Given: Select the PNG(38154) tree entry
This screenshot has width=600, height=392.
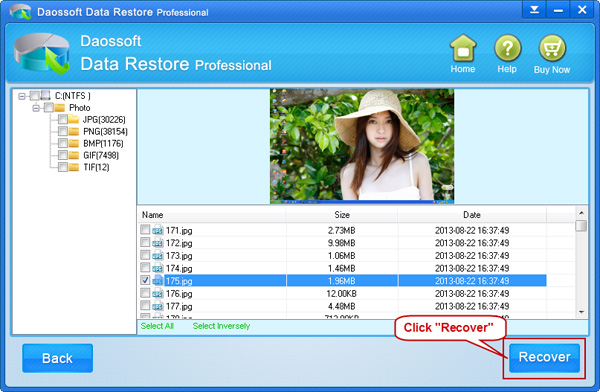Looking at the screenshot, I should pyautogui.click(x=106, y=132).
